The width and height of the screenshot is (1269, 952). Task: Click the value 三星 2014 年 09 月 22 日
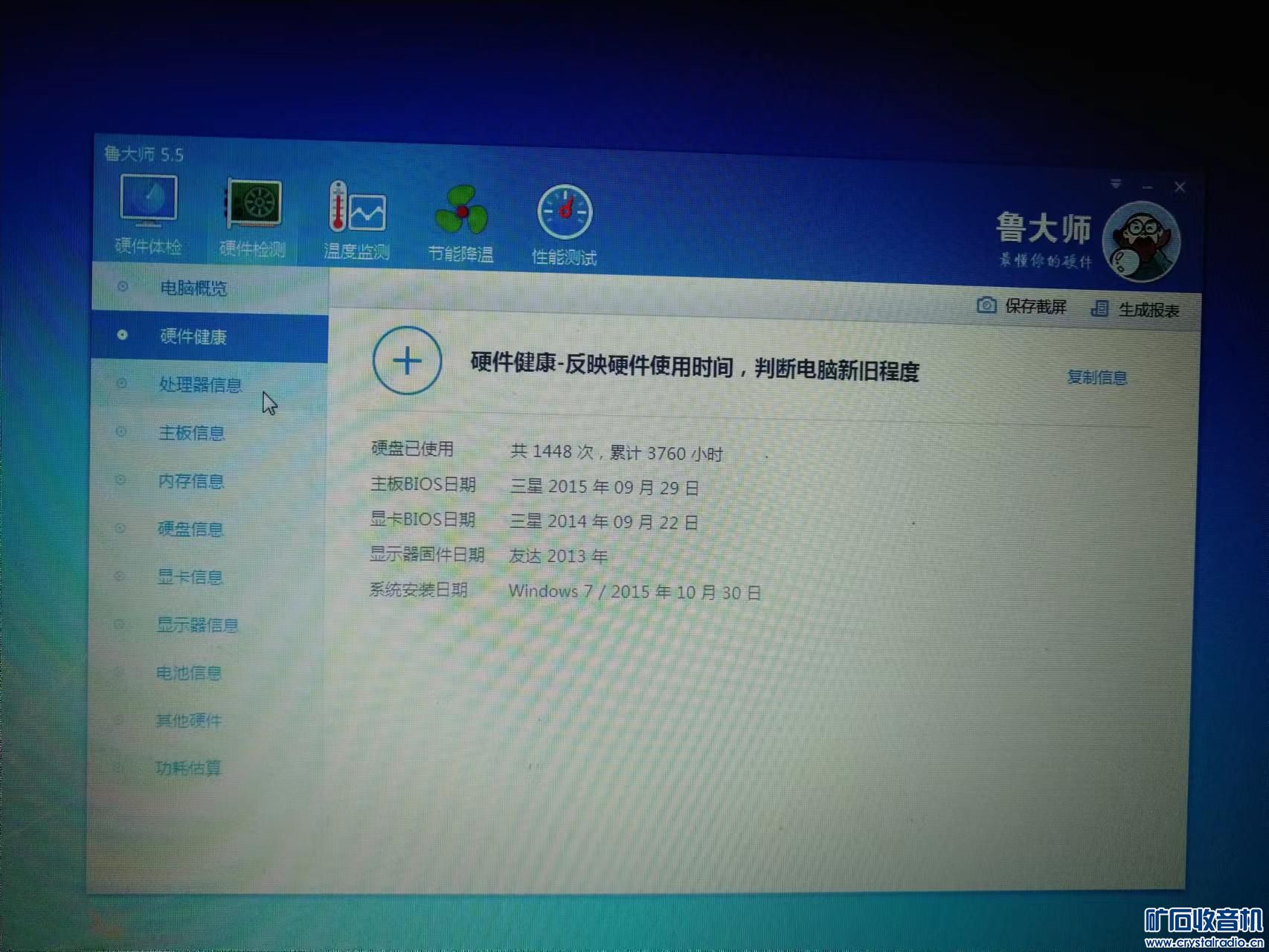[x=604, y=522]
